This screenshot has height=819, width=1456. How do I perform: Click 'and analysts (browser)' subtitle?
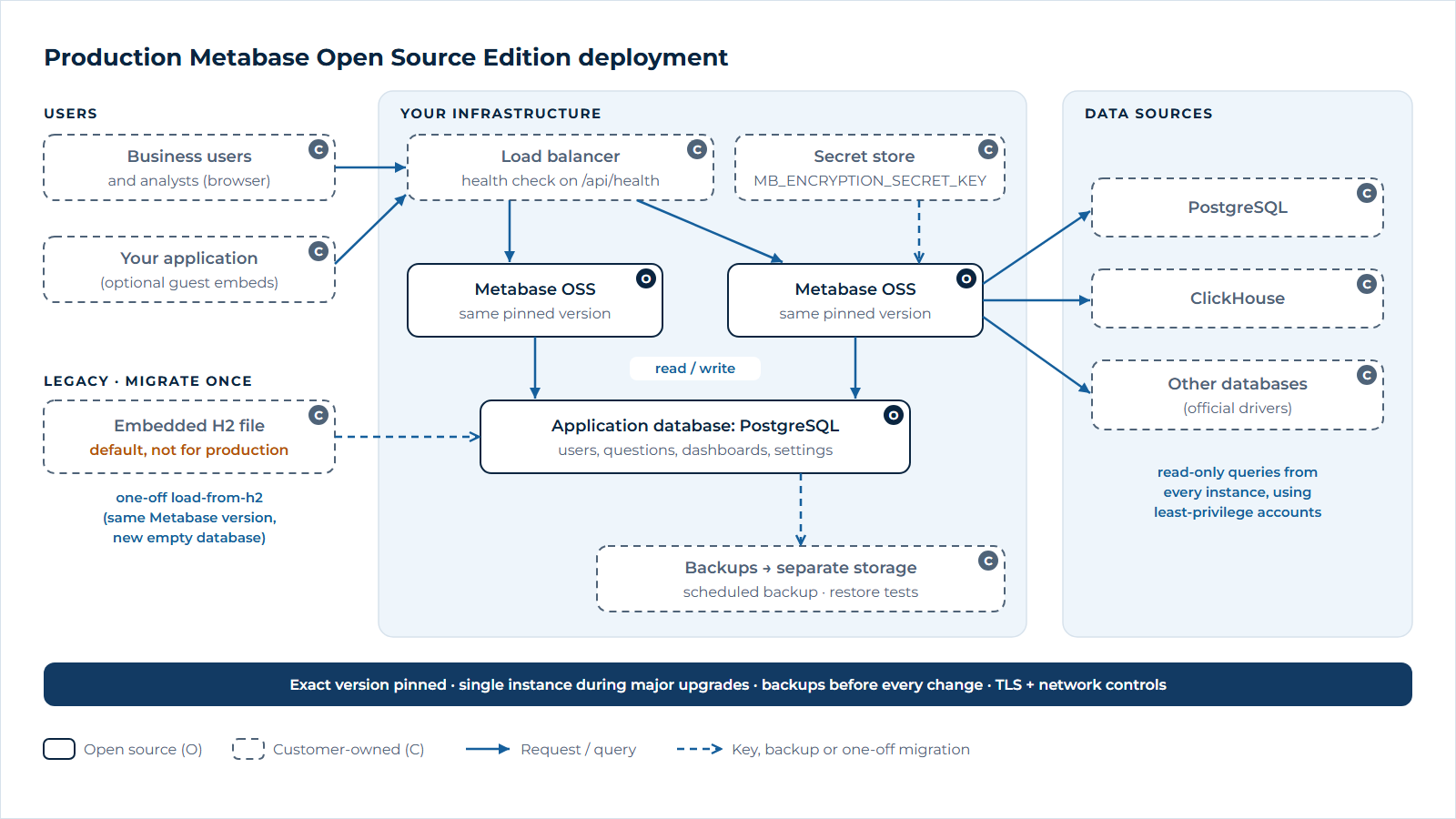click(x=189, y=180)
